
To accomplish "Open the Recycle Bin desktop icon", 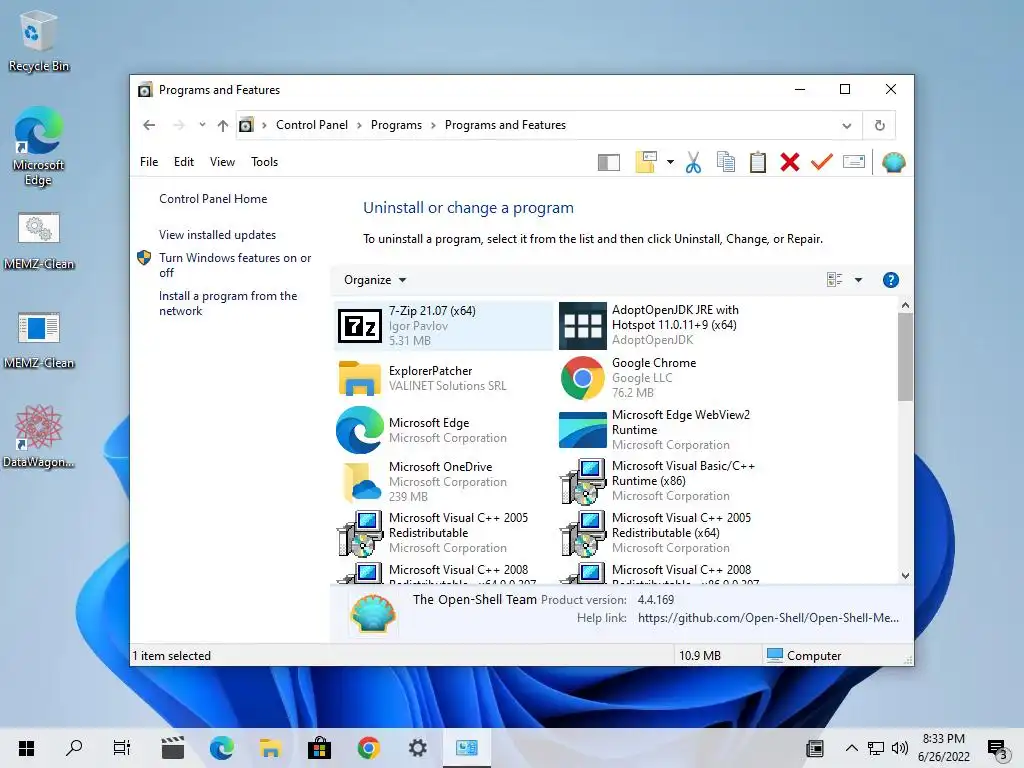I will (39, 41).
